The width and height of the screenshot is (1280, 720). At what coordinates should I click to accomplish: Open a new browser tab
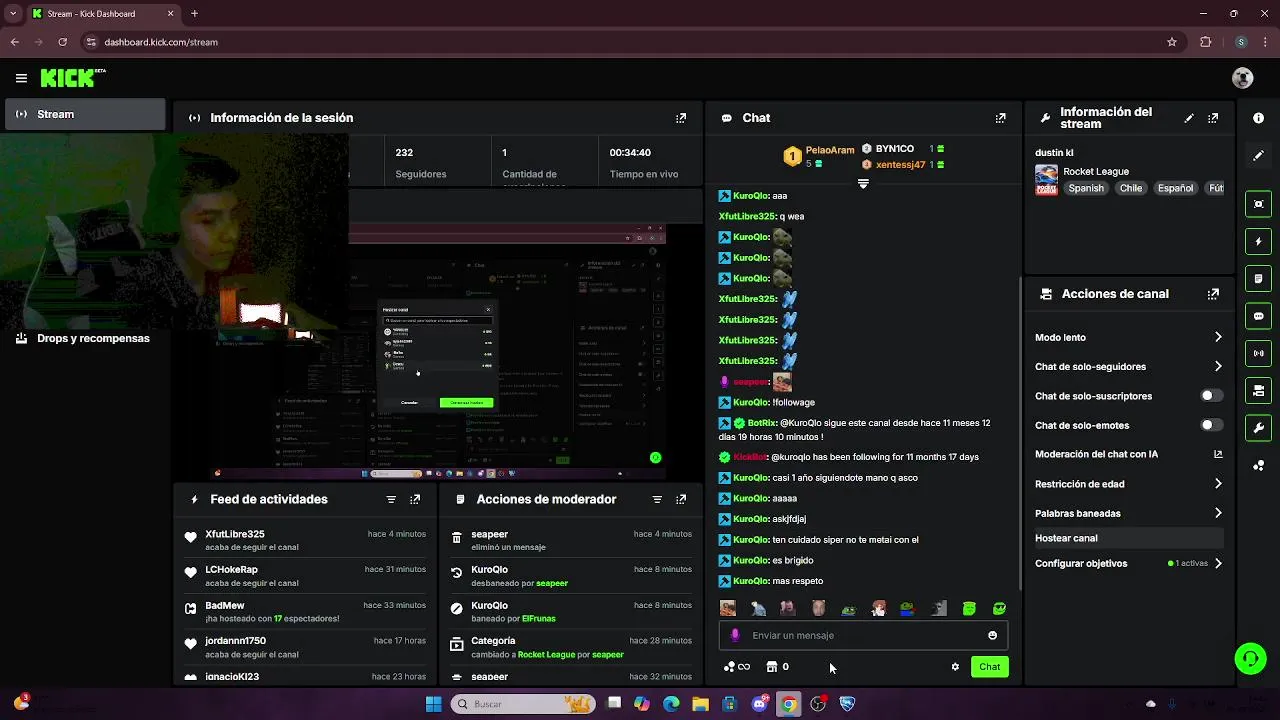pos(194,13)
